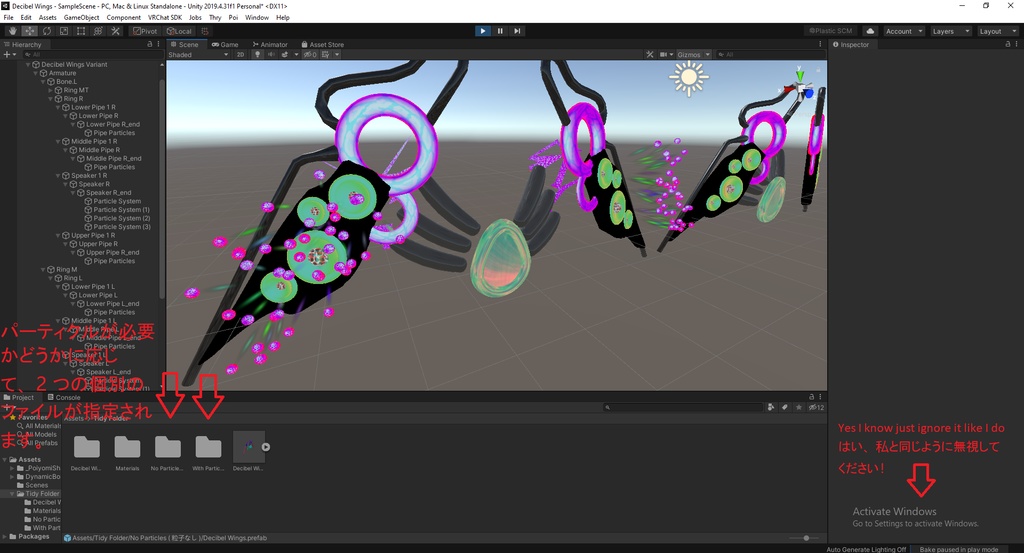The width and height of the screenshot is (1024, 553).
Task: Click the orientation gizmo in scene view
Action: click(x=801, y=89)
